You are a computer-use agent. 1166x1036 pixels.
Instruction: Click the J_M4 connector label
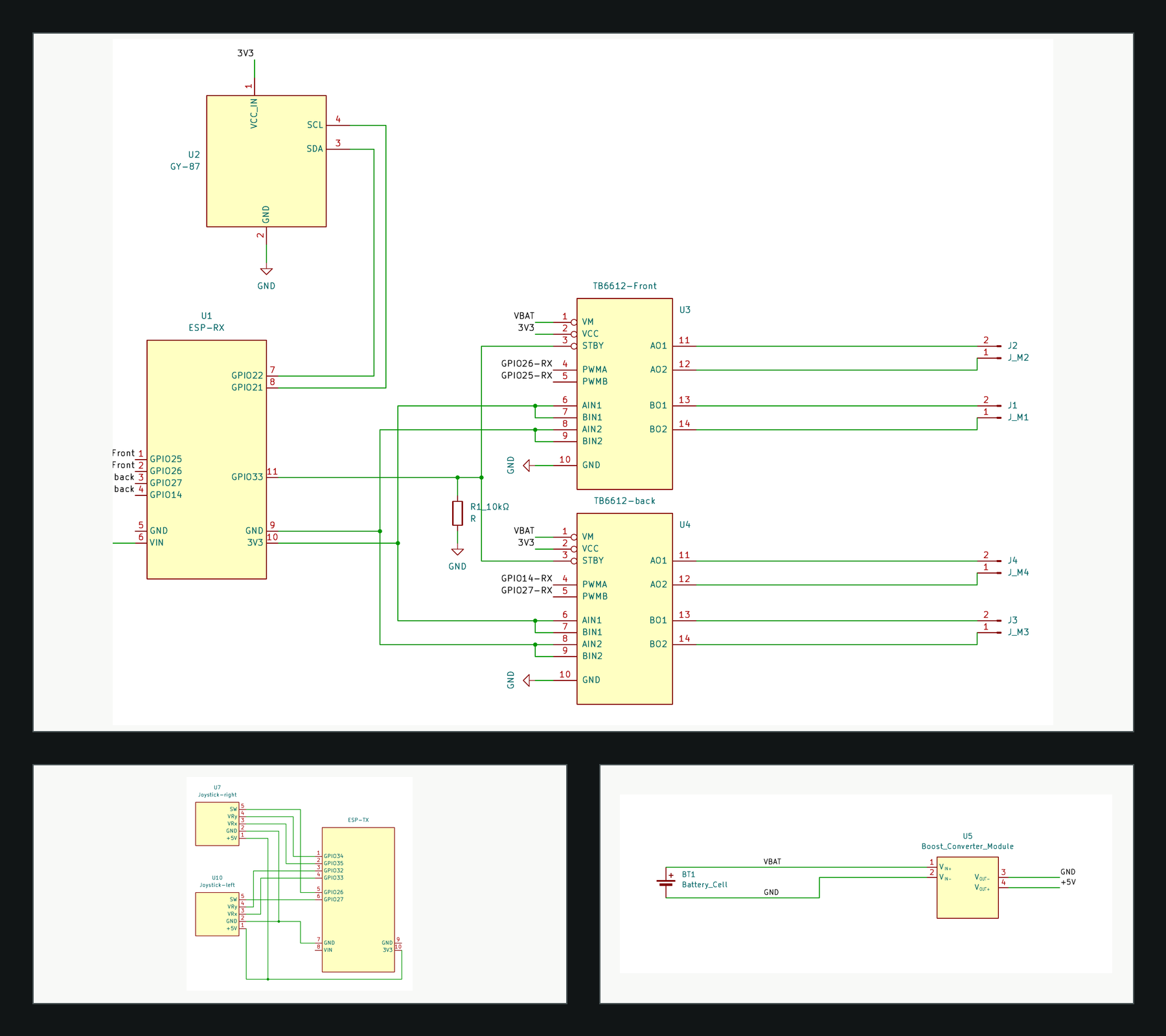tap(1018, 573)
